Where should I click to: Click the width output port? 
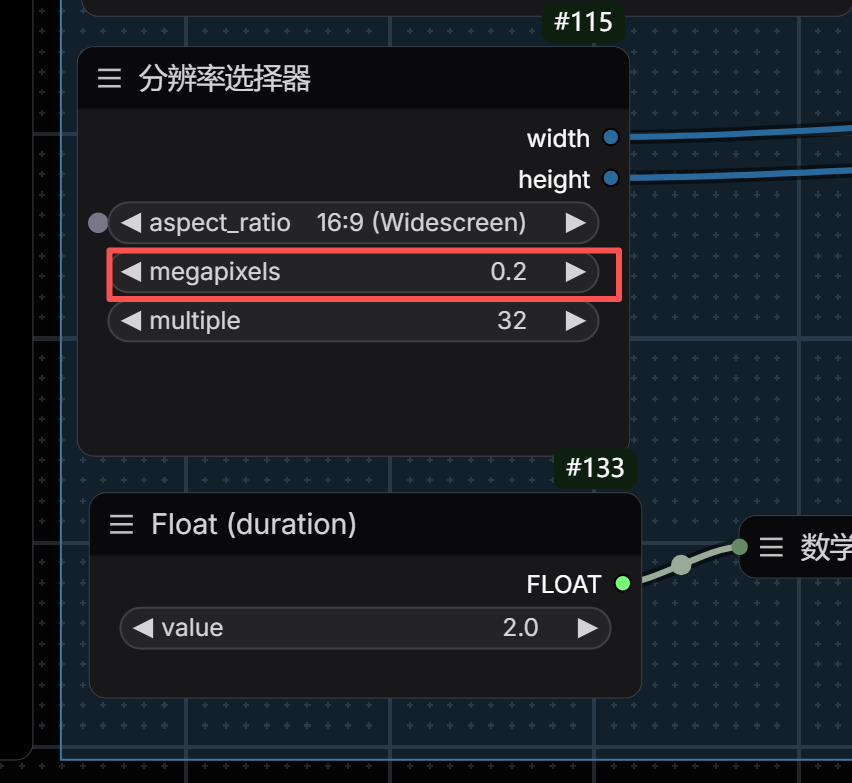[611, 137]
